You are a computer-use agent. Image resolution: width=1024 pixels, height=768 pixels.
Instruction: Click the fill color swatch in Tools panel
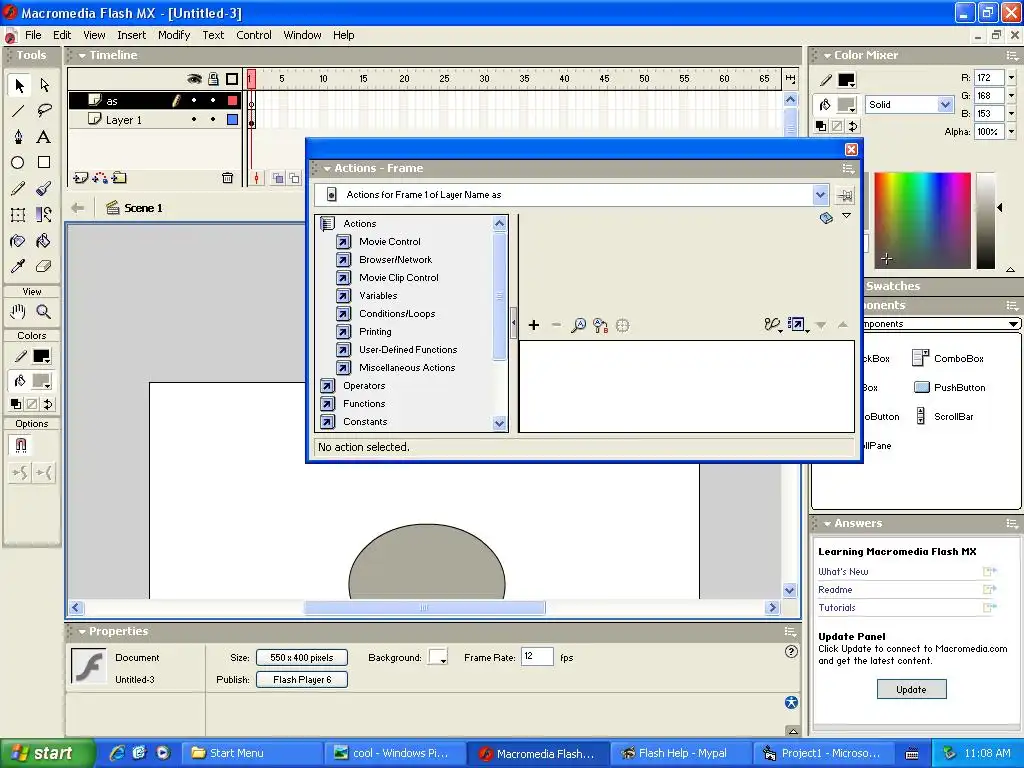click(x=42, y=381)
